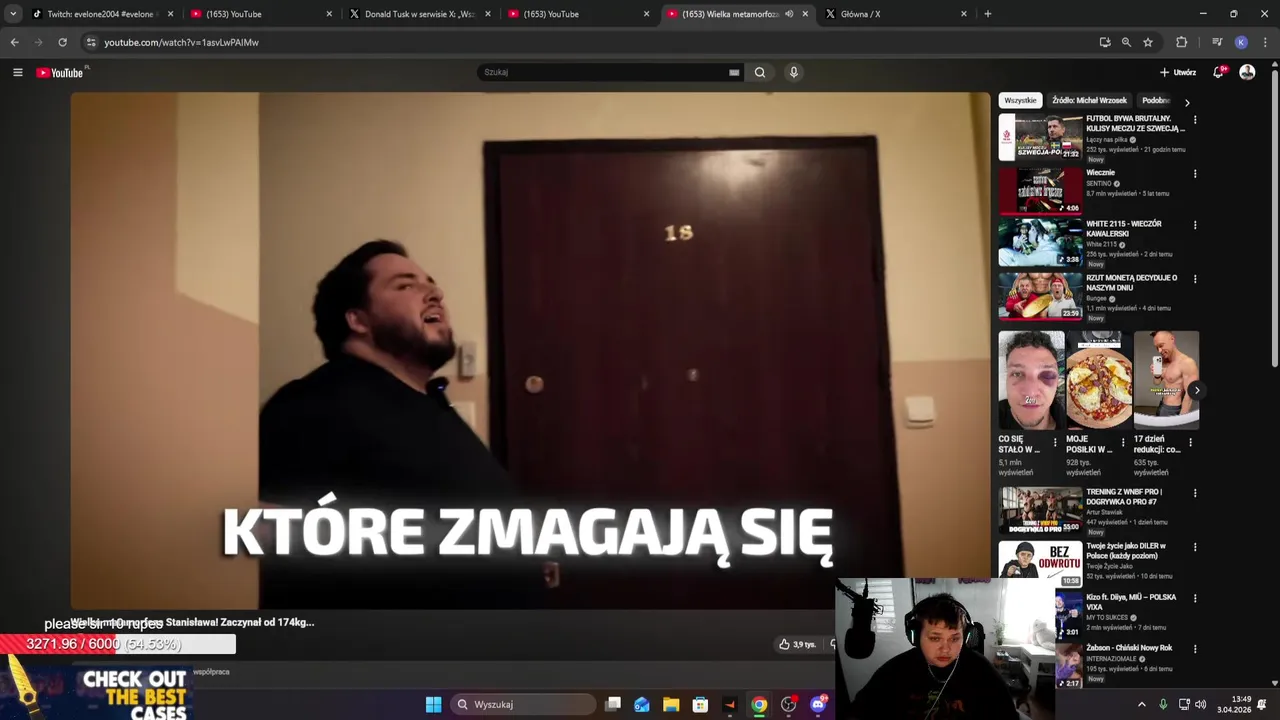Show more Shorts with the right arrow
Image resolution: width=1280 pixels, height=720 pixels.
[x=1197, y=391]
